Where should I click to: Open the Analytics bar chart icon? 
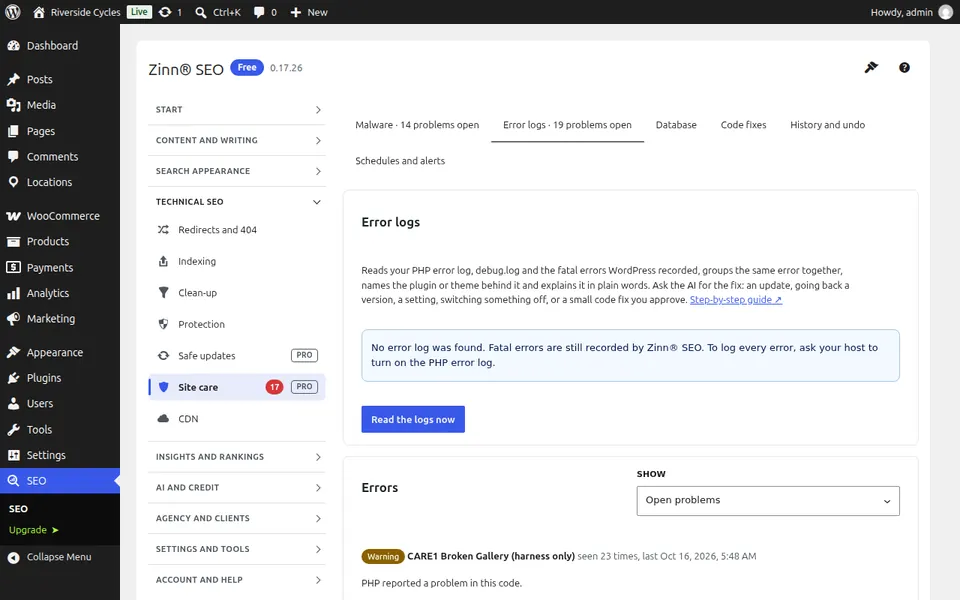pyautogui.click(x=13, y=293)
